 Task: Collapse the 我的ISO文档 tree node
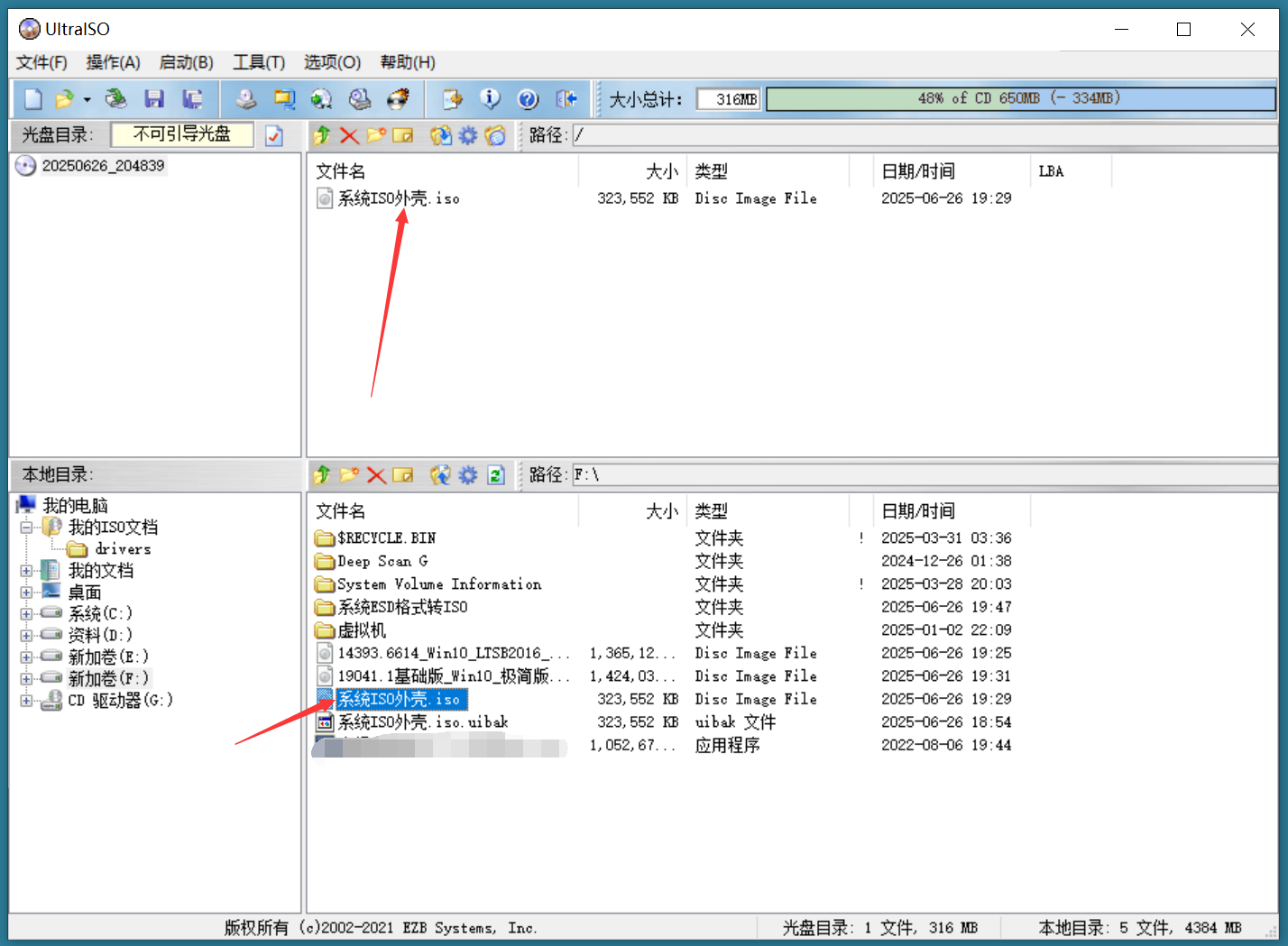(26, 528)
